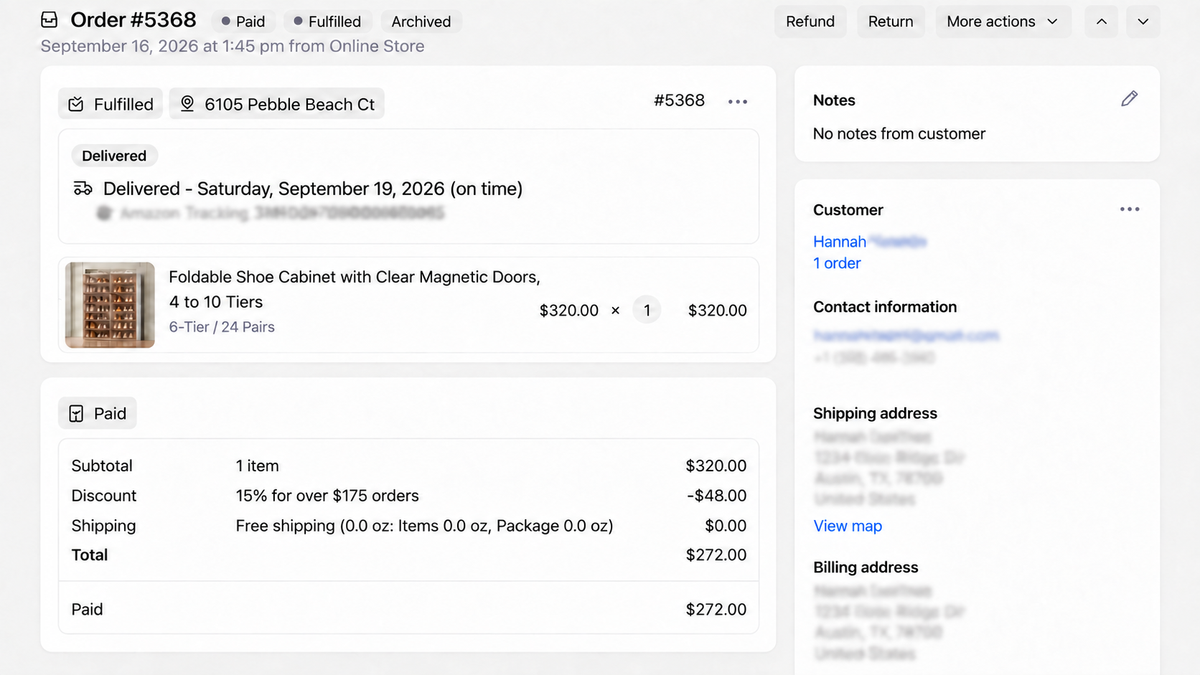
Task: Go to previous order with up chevron
Action: click(1101, 21)
